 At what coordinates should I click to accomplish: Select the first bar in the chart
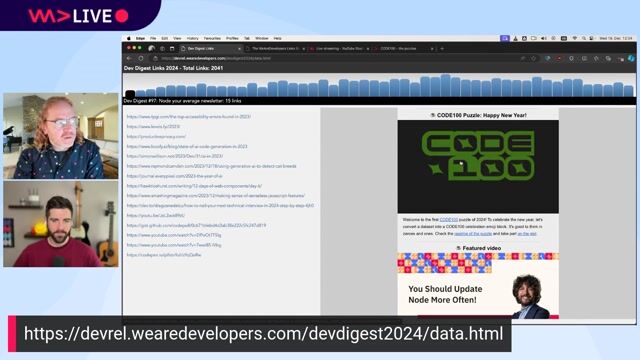tap(130, 93)
